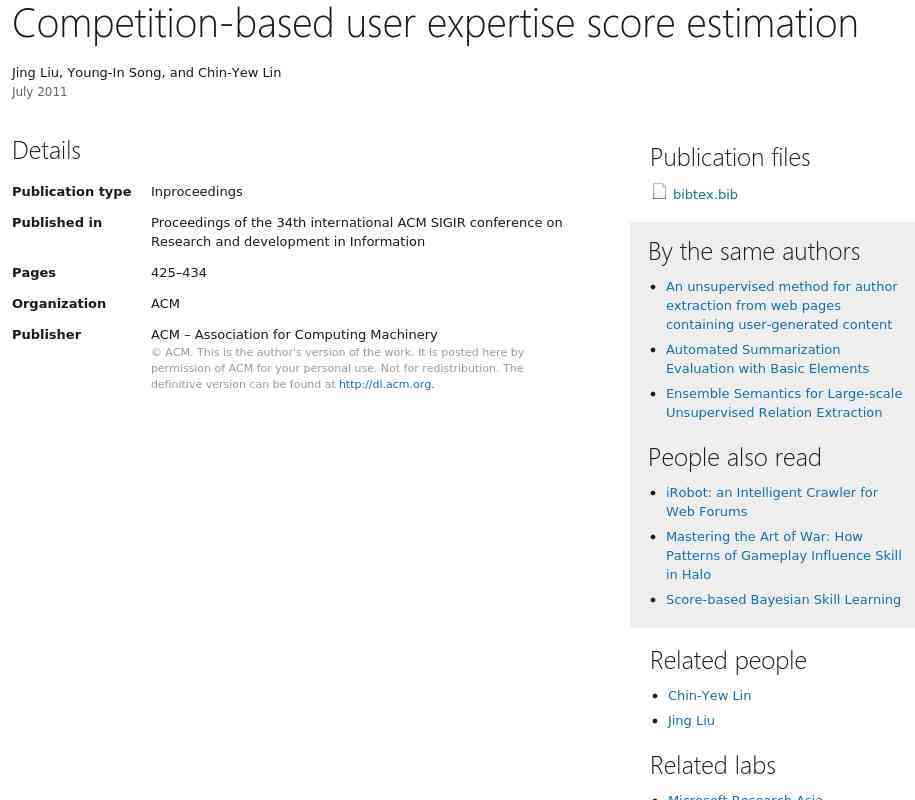Click the Details section heading
This screenshot has width=915, height=800.
point(46,150)
